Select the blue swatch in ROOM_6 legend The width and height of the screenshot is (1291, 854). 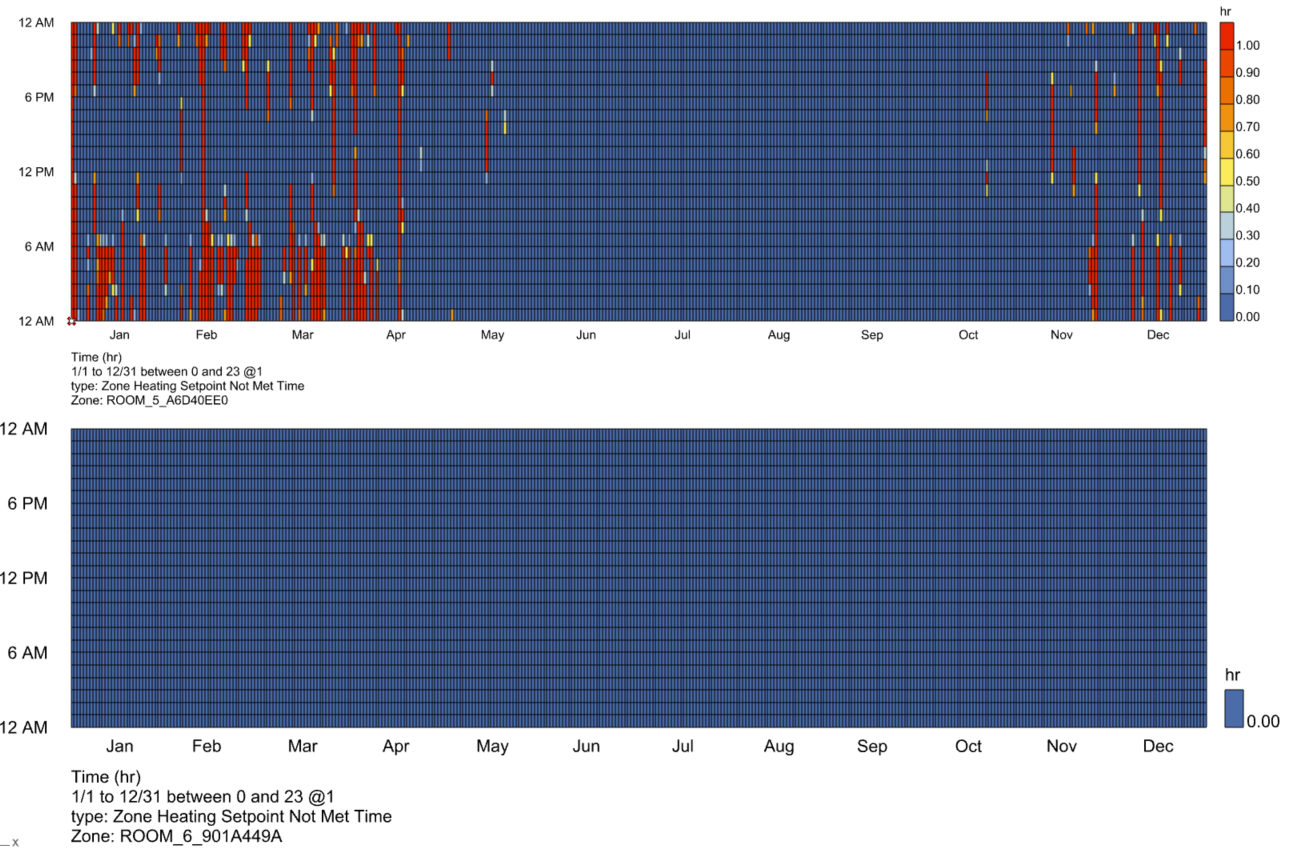pyautogui.click(x=1234, y=707)
